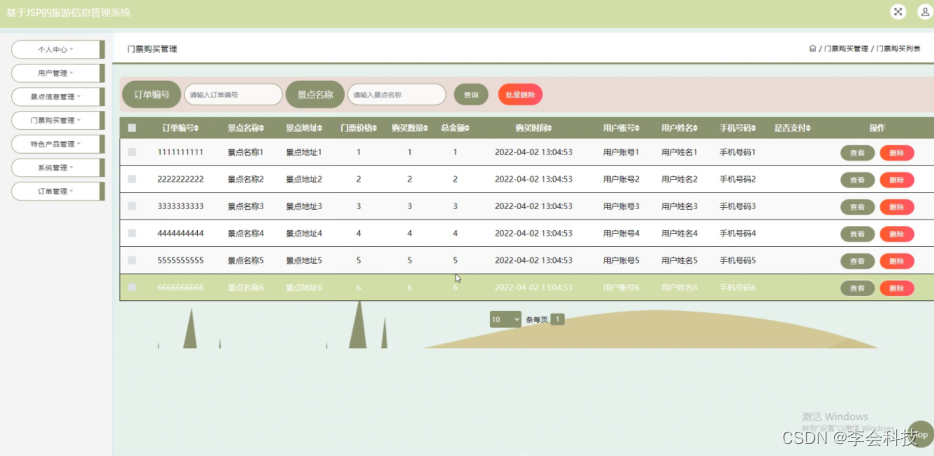View details of order 2222222222
The width and height of the screenshot is (934, 456).
[857, 180]
